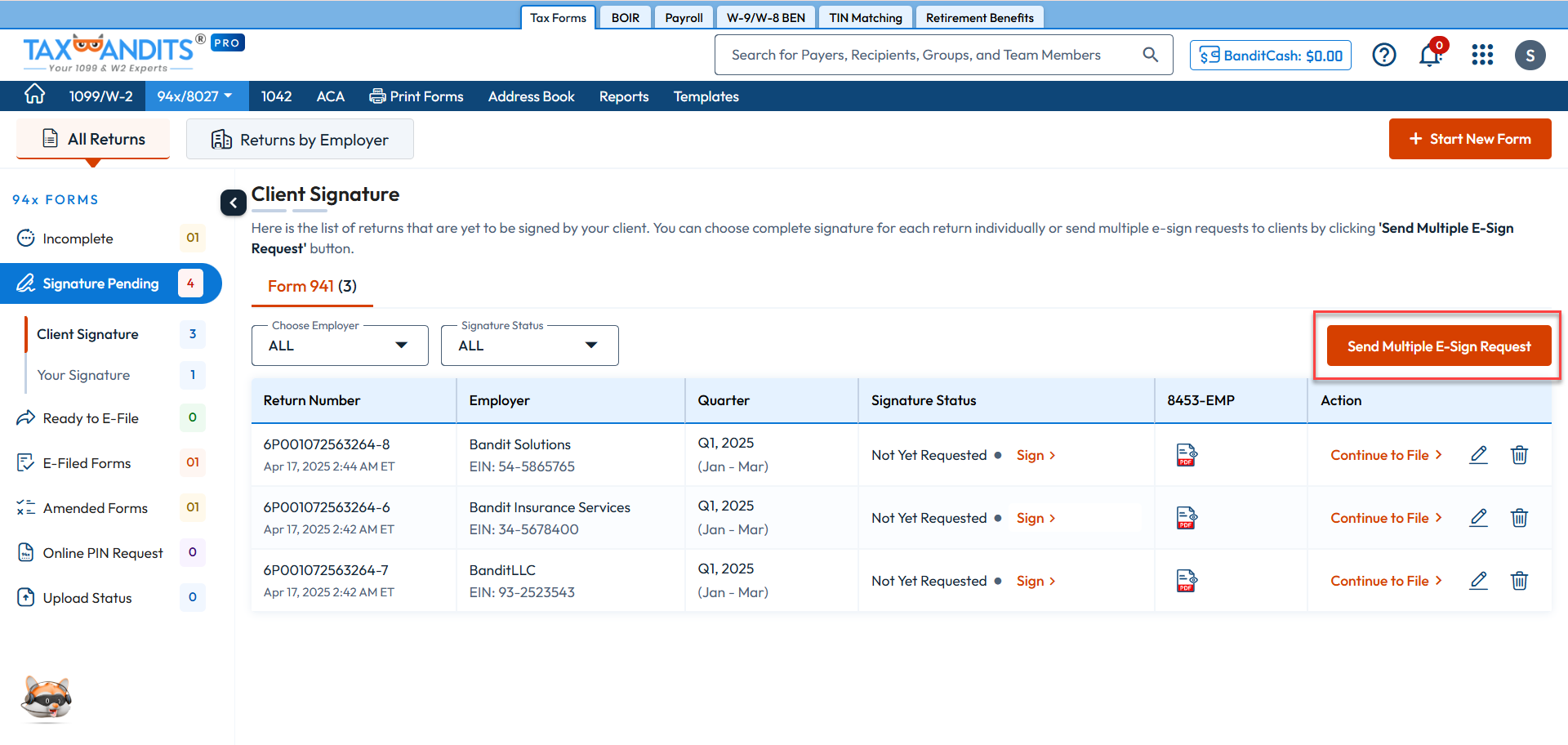Open Amended Forms in sidebar
The width and height of the screenshot is (1568, 745).
point(110,508)
